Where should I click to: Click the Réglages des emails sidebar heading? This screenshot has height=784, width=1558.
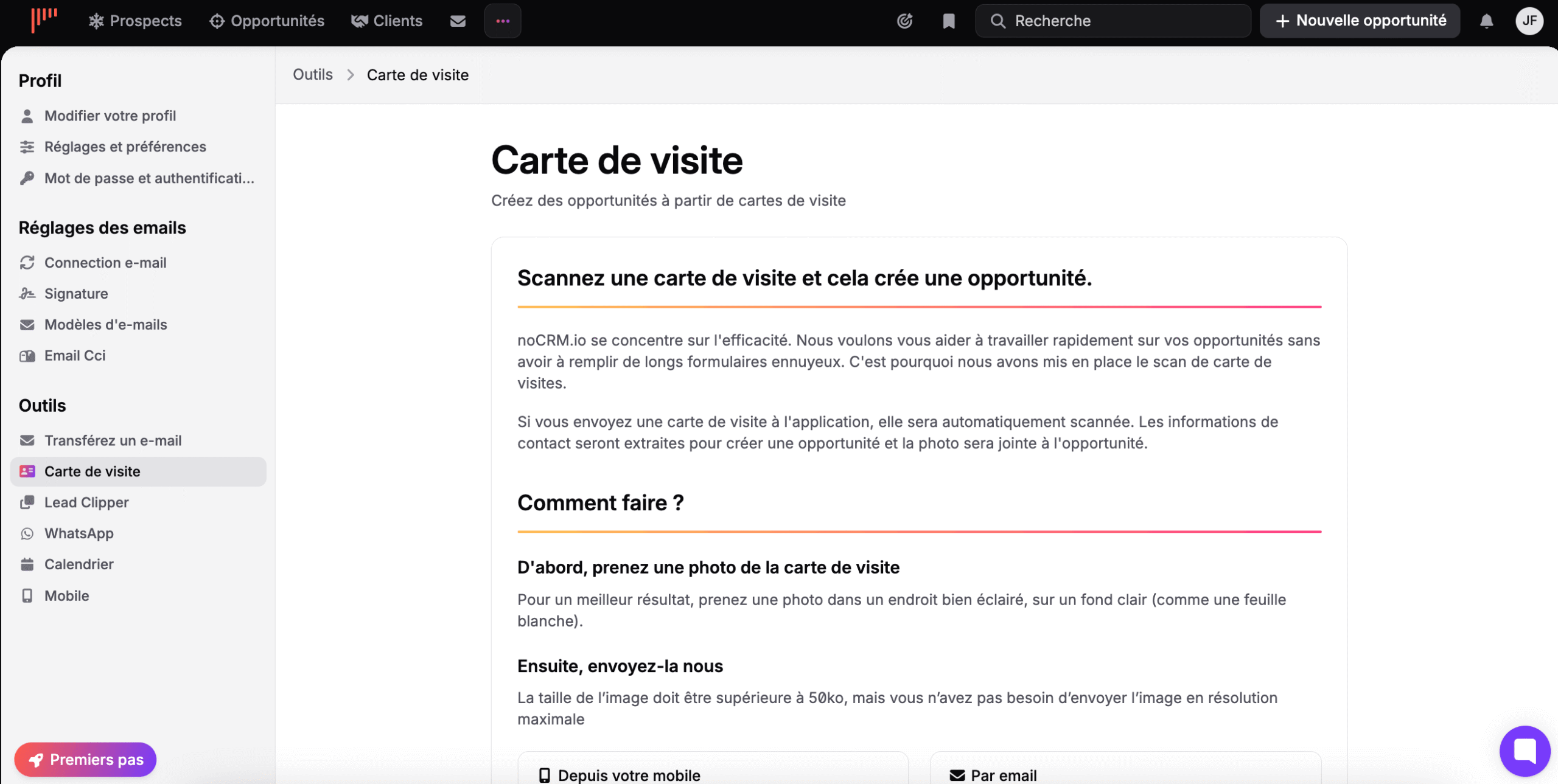(x=102, y=227)
